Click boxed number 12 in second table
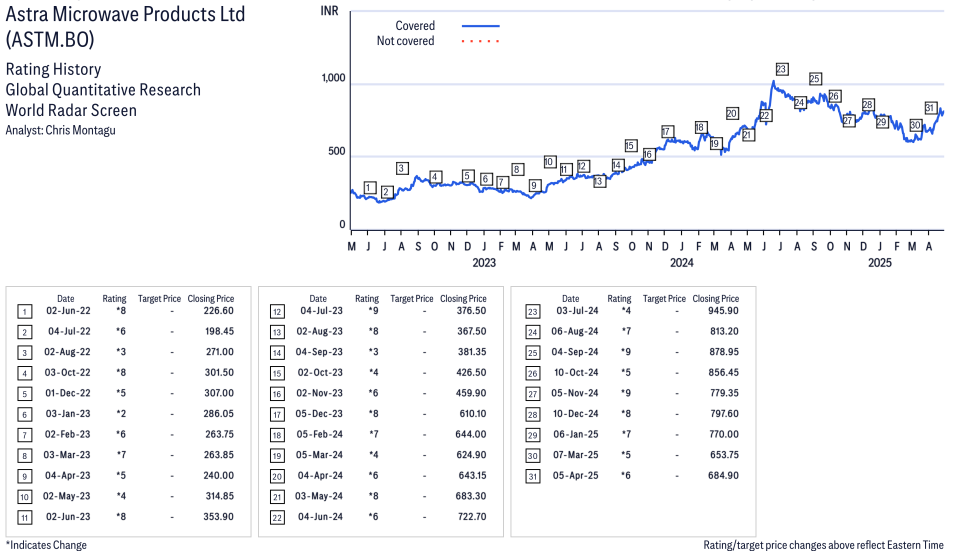 coord(277,312)
